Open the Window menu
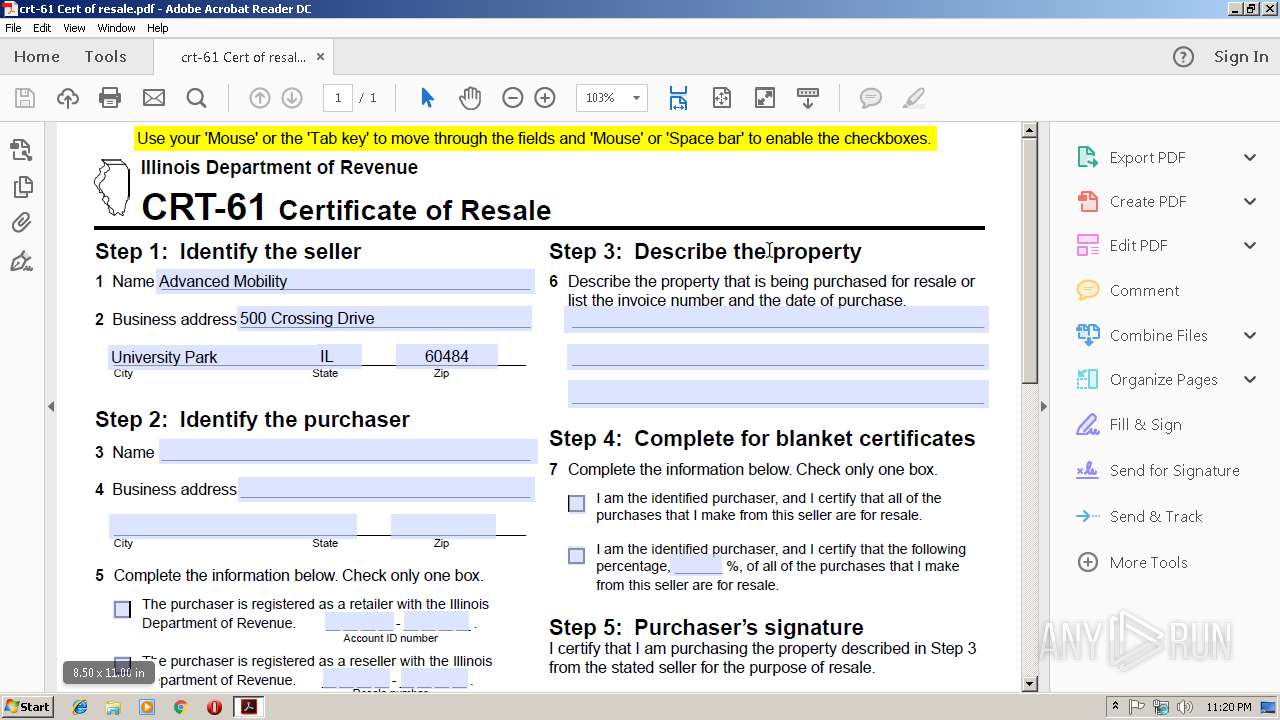Image resolution: width=1280 pixels, height=720 pixels. coord(116,28)
